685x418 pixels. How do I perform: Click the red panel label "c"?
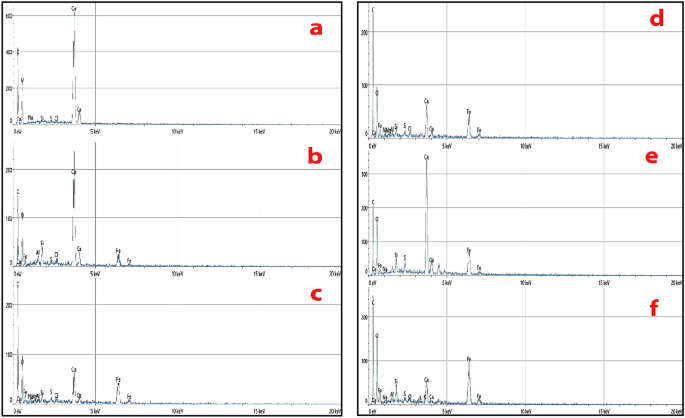pyautogui.click(x=316, y=294)
